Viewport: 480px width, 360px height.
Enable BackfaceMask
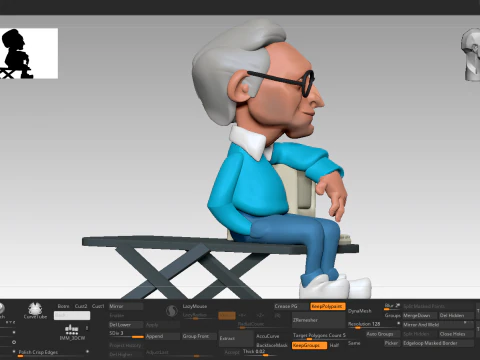271,345
